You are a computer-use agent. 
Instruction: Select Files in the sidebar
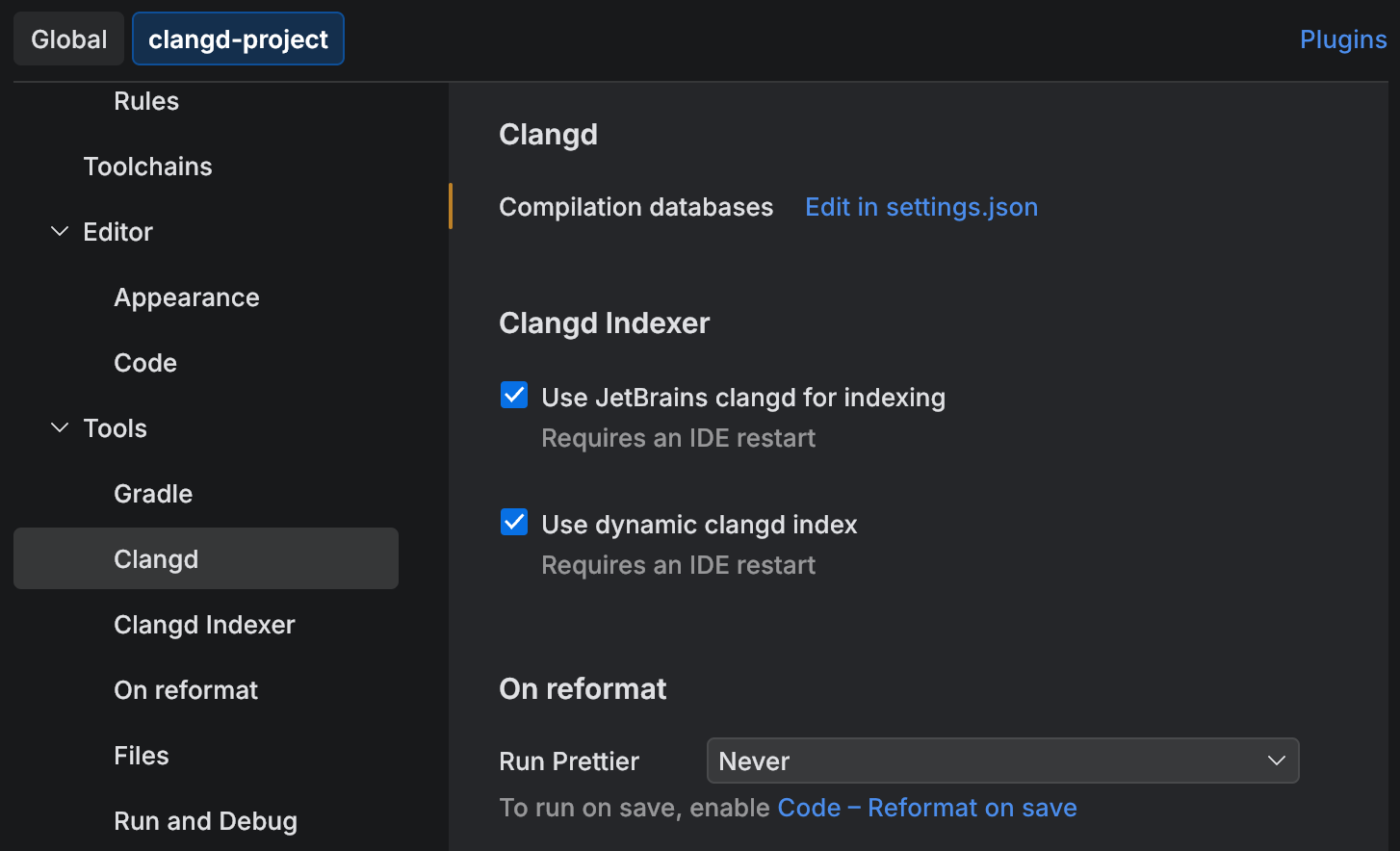pyautogui.click(x=141, y=755)
